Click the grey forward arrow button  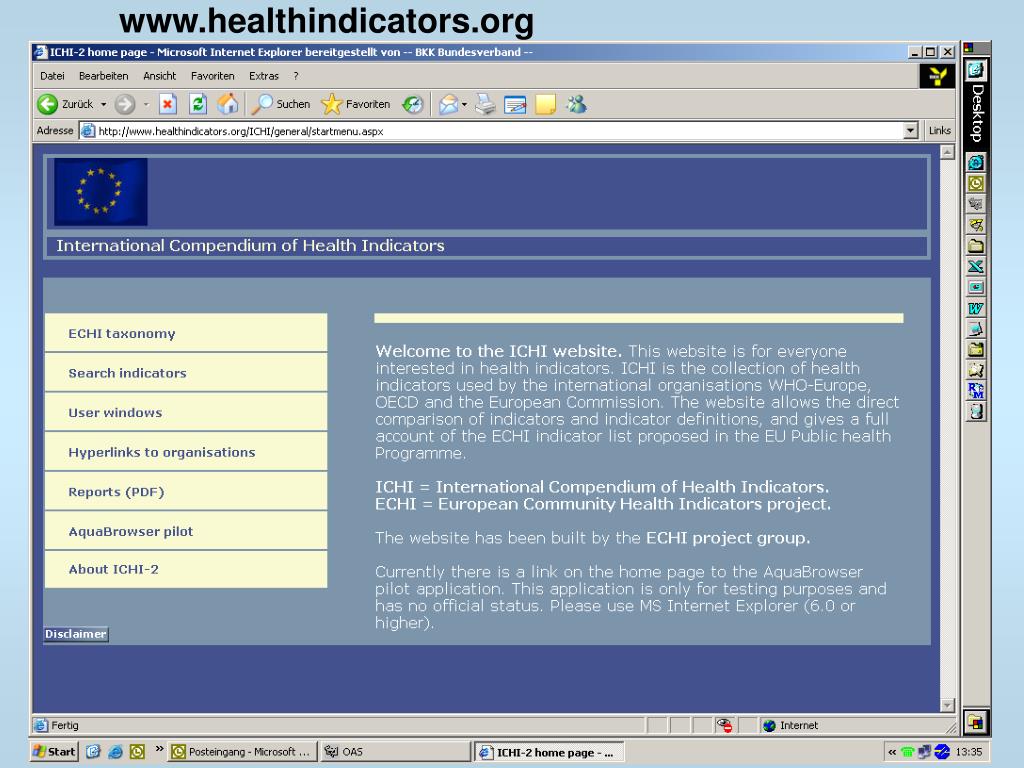[125, 104]
